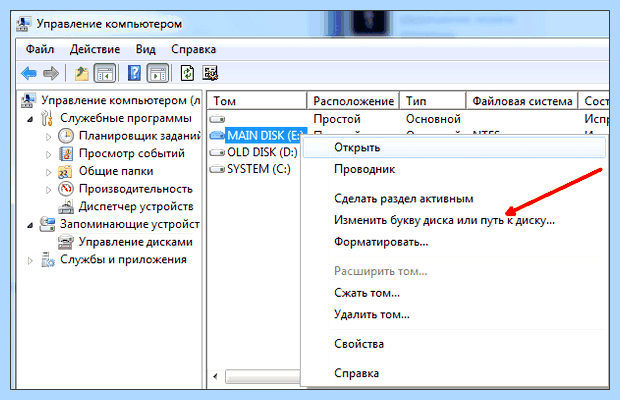Click the SYSTEM (C:) drive icon

(217, 169)
